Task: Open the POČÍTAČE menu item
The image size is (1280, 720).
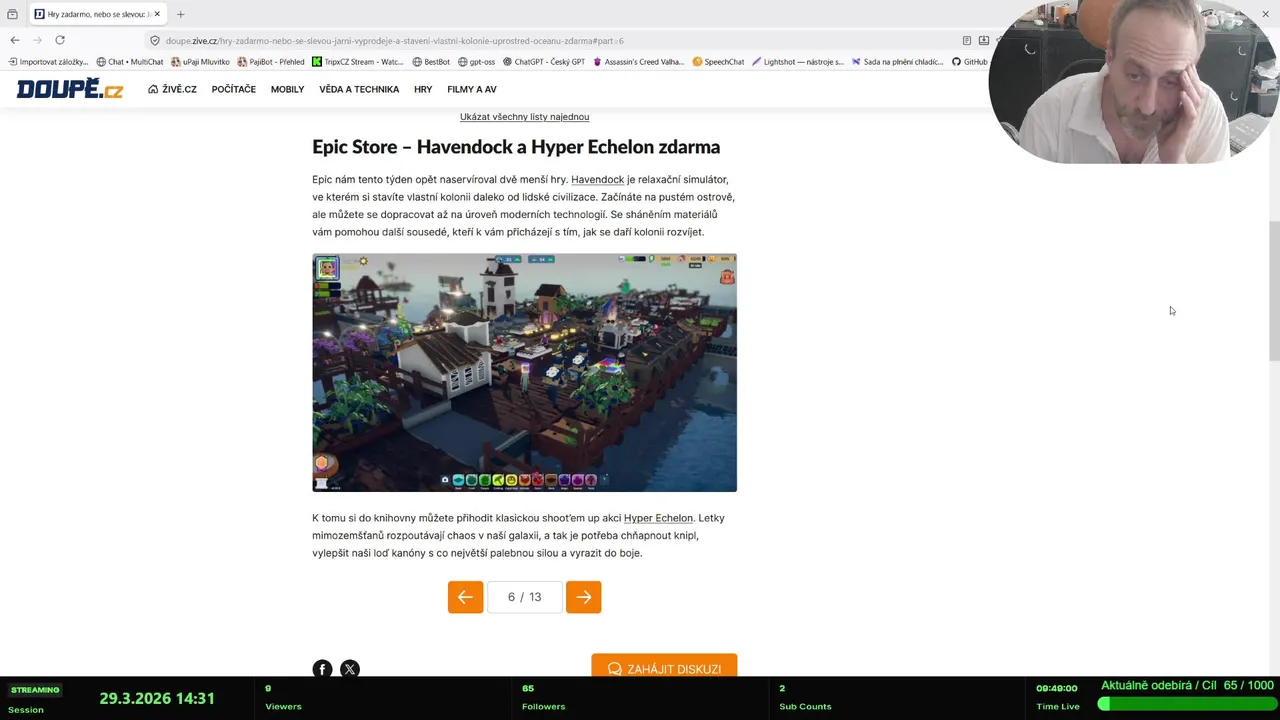Action: (x=233, y=89)
